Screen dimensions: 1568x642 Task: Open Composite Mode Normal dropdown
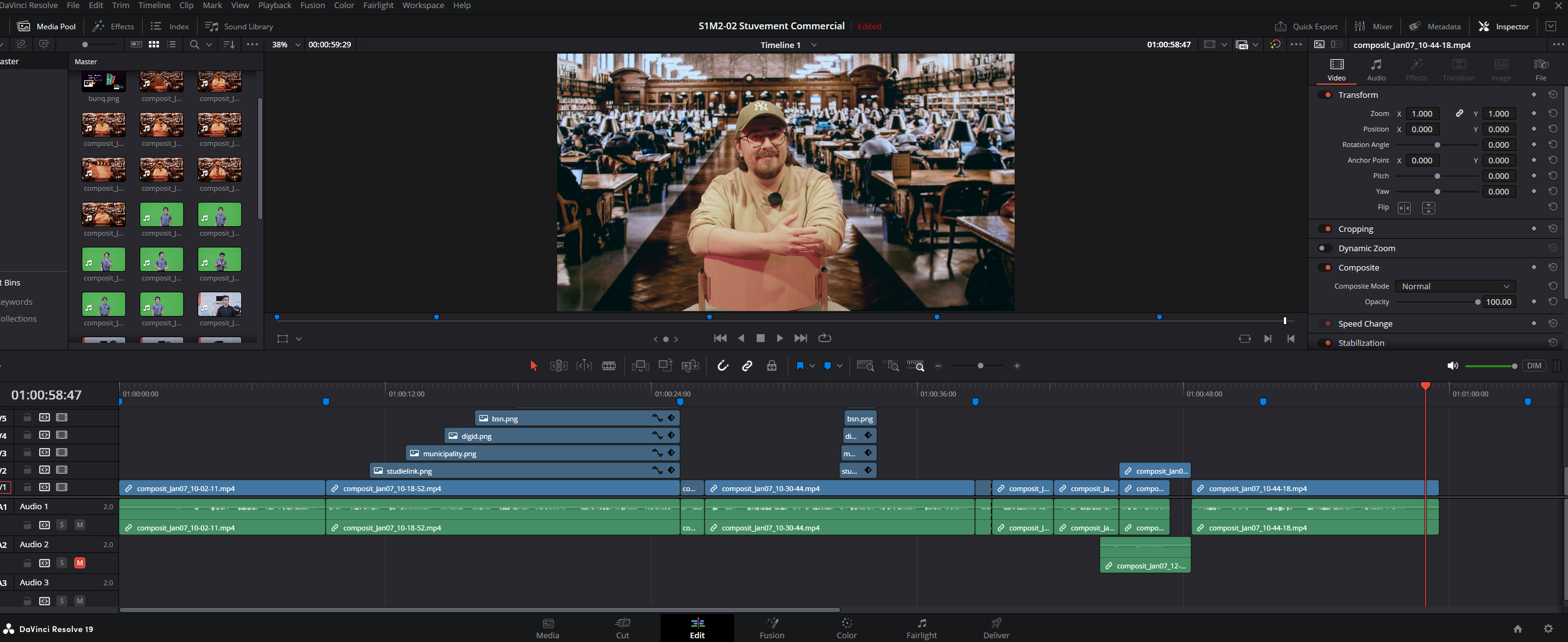tap(1455, 286)
